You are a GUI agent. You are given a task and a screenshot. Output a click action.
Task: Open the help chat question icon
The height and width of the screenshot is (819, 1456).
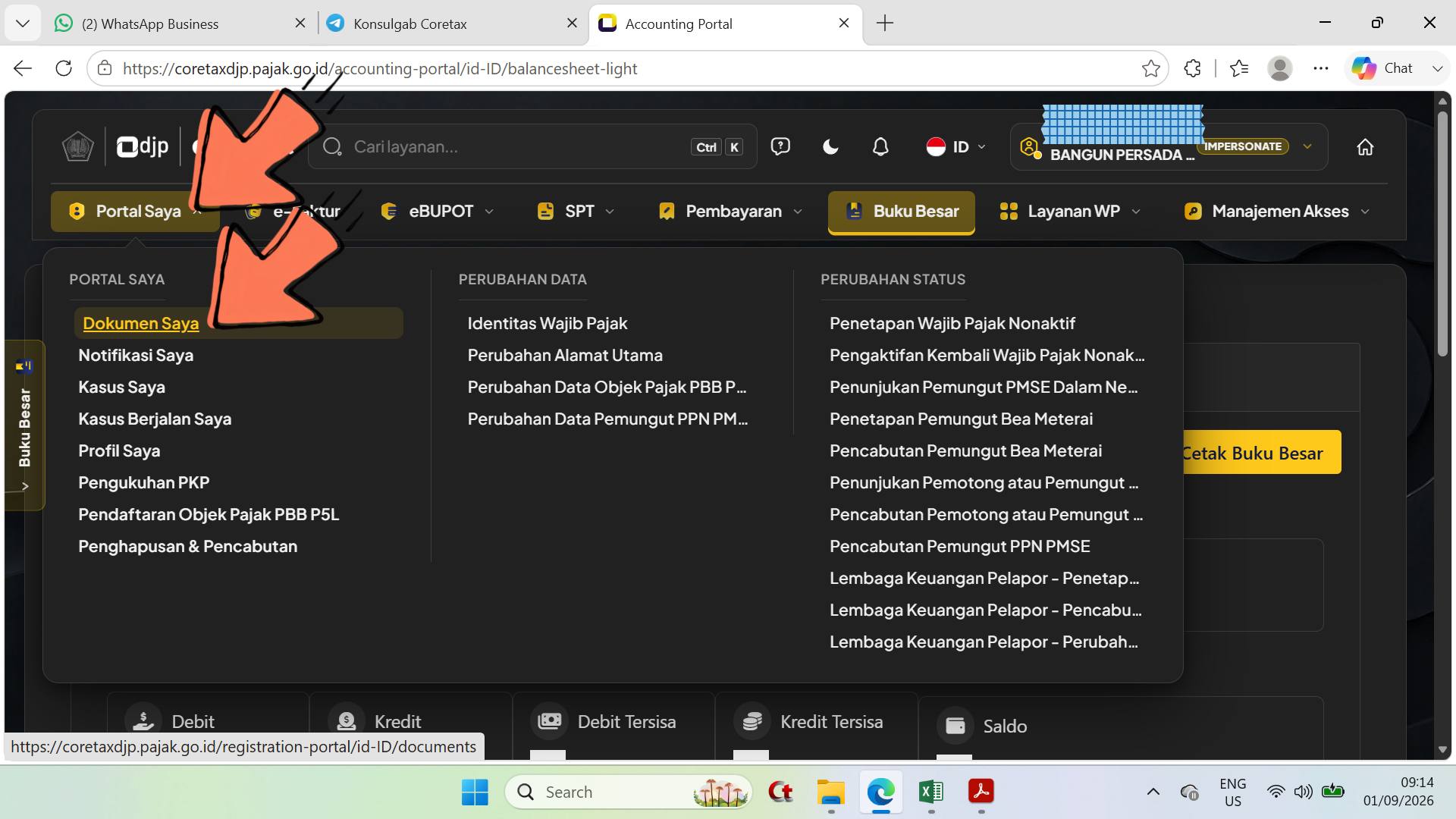click(780, 146)
